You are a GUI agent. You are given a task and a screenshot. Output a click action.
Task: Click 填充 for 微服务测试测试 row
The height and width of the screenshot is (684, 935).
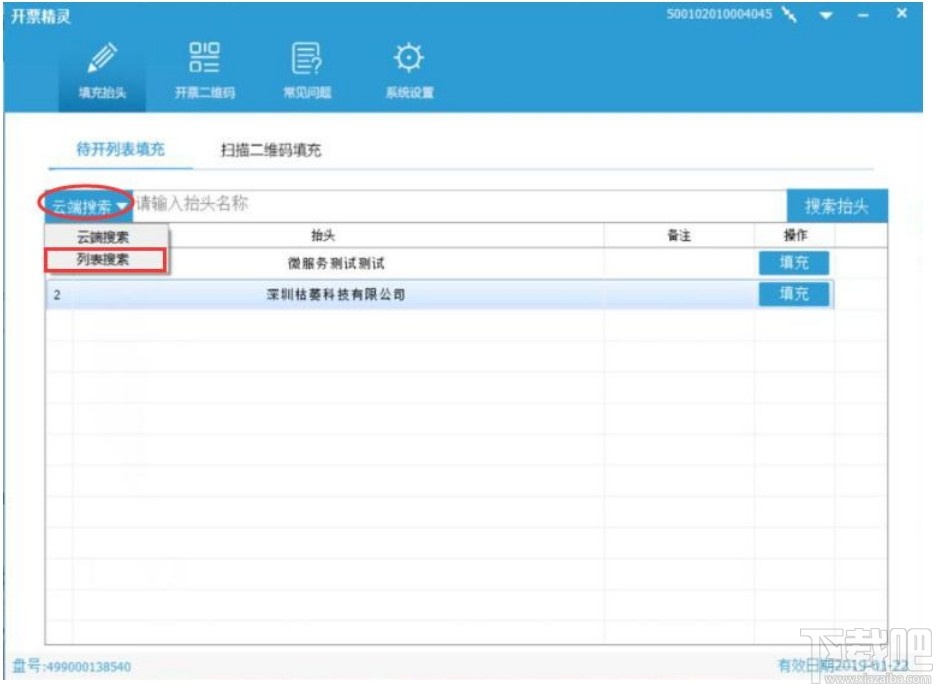coord(794,262)
